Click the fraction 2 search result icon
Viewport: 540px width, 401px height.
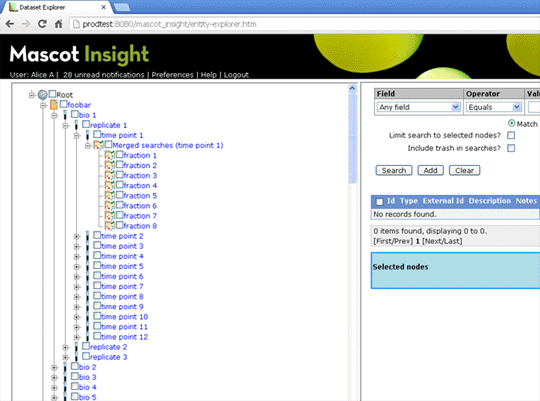pos(110,165)
